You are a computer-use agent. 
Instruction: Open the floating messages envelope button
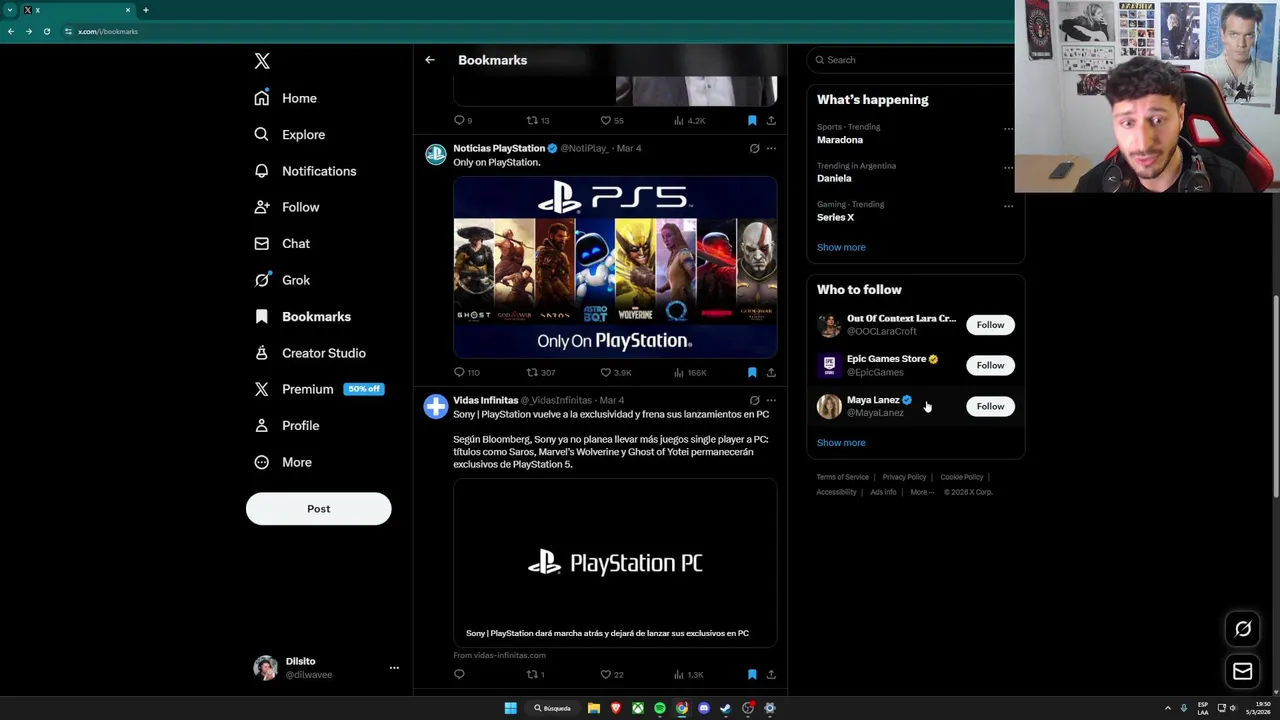pos(1243,672)
